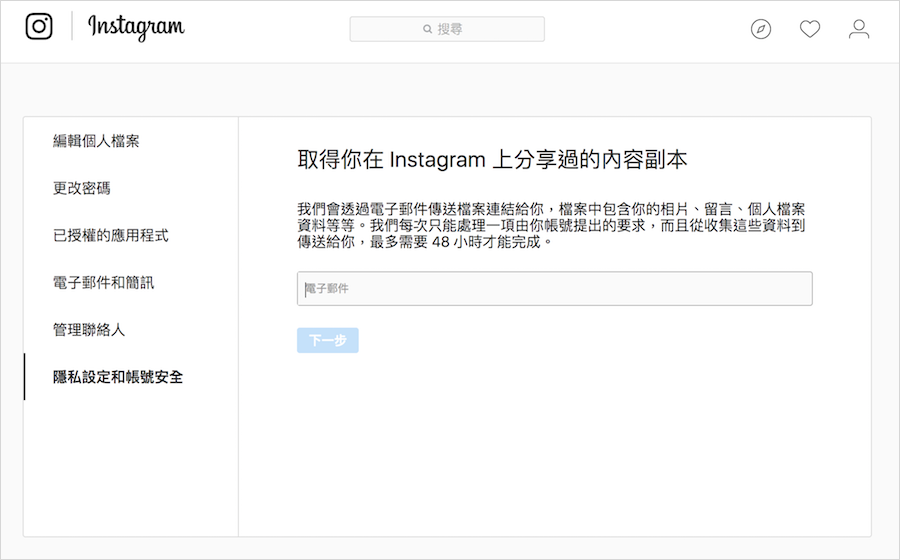Click the 下一步 button
This screenshot has width=900, height=560.
tap(328, 340)
